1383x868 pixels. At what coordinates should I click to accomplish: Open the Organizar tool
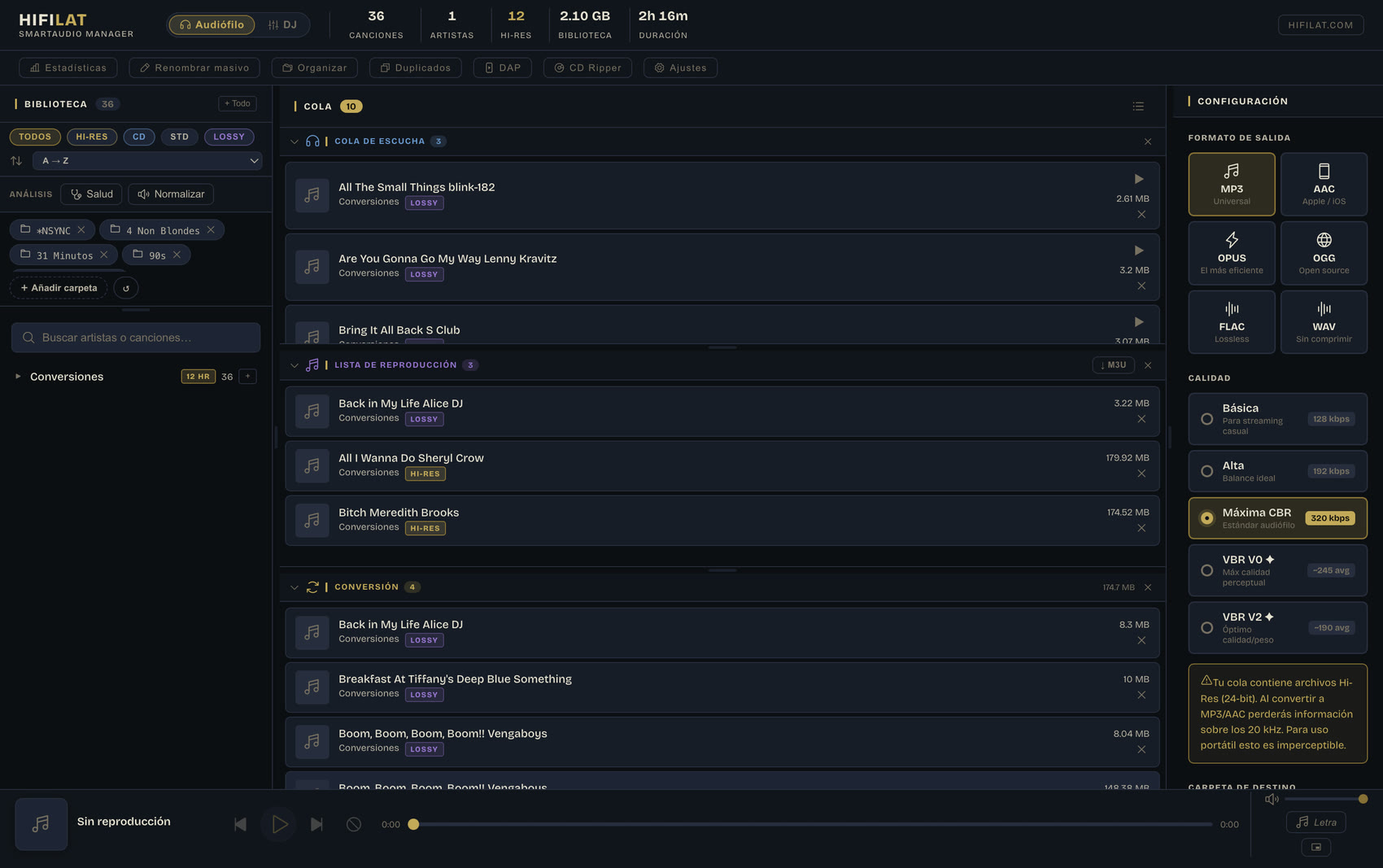coord(315,68)
